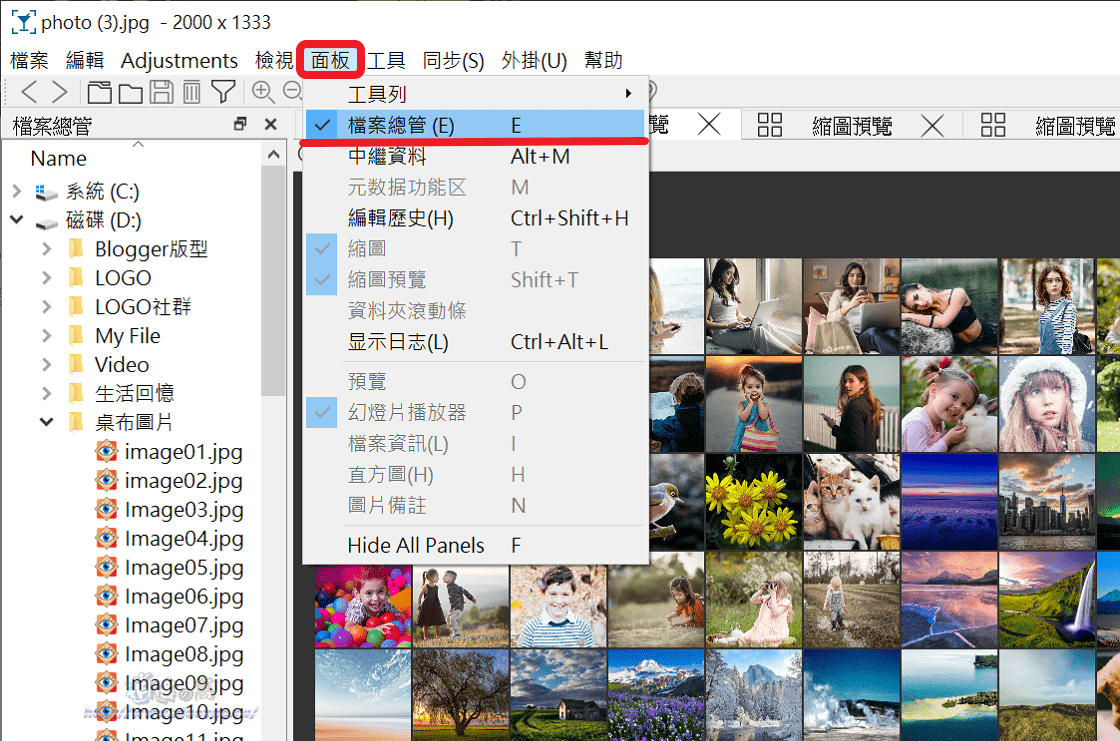The width and height of the screenshot is (1120, 741).
Task: Expand the 系統 (C:) drive node
Action: coord(17,191)
